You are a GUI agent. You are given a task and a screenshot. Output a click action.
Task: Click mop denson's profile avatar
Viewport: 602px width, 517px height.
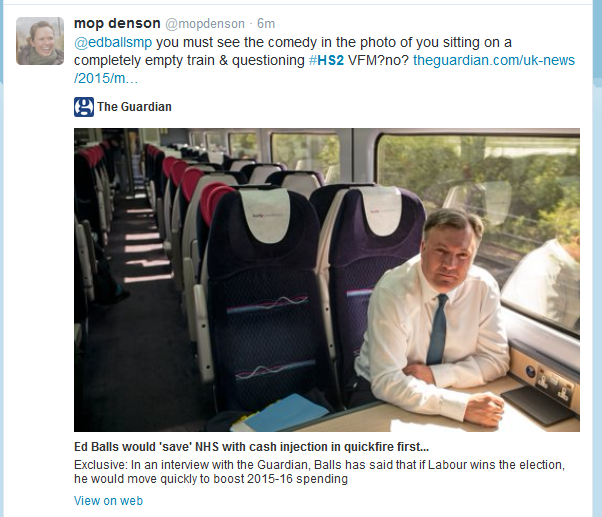[x=40, y=41]
